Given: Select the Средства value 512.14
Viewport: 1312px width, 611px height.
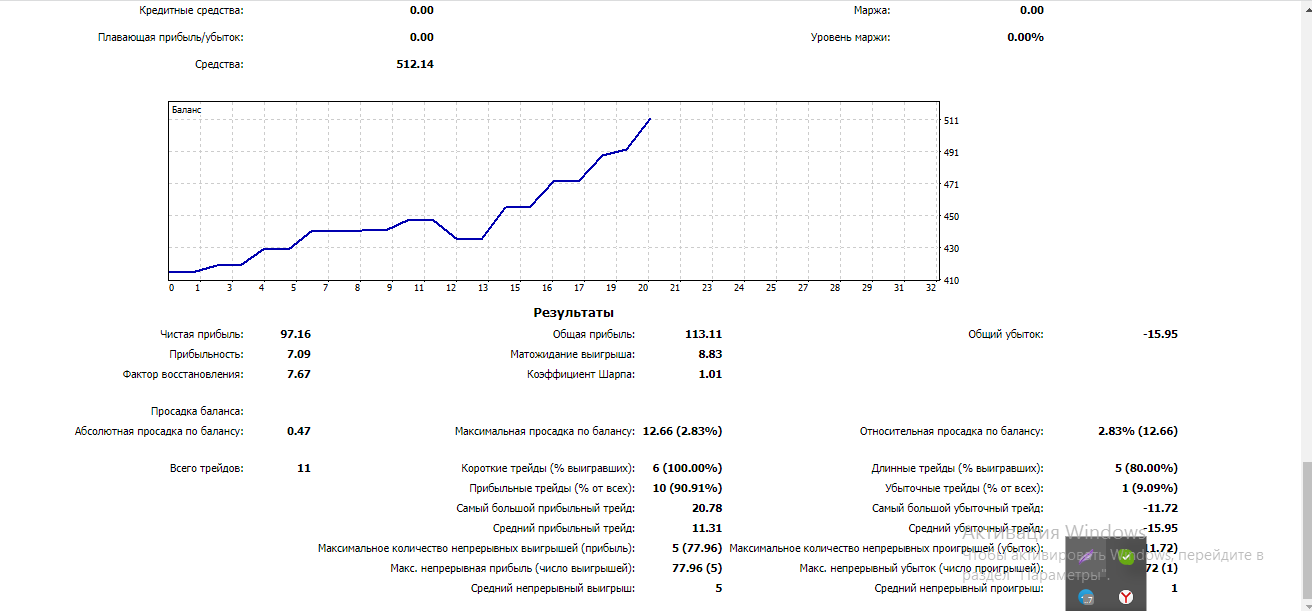Looking at the screenshot, I should 415,64.
